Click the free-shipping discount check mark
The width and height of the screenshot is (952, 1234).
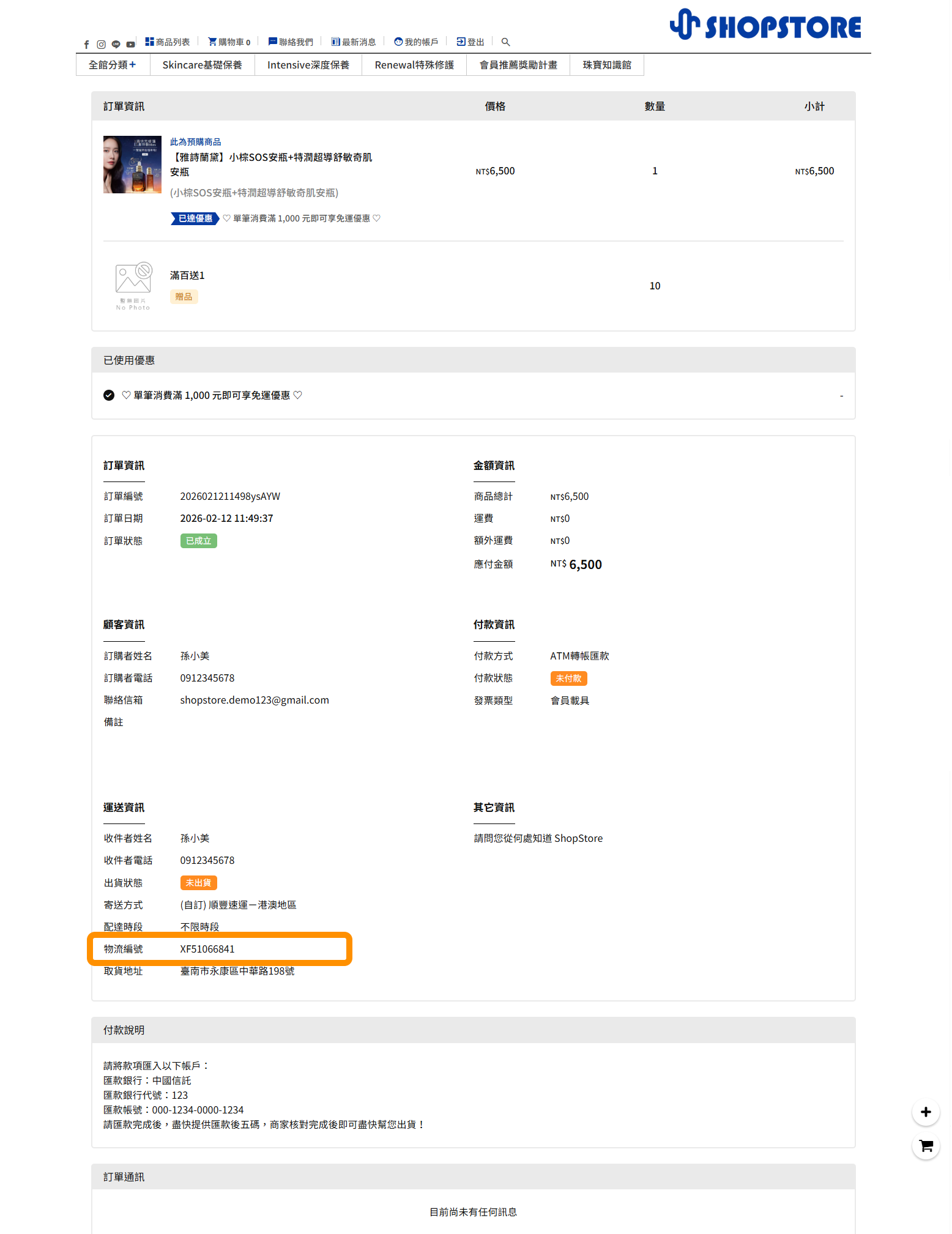click(x=109, y=395)
